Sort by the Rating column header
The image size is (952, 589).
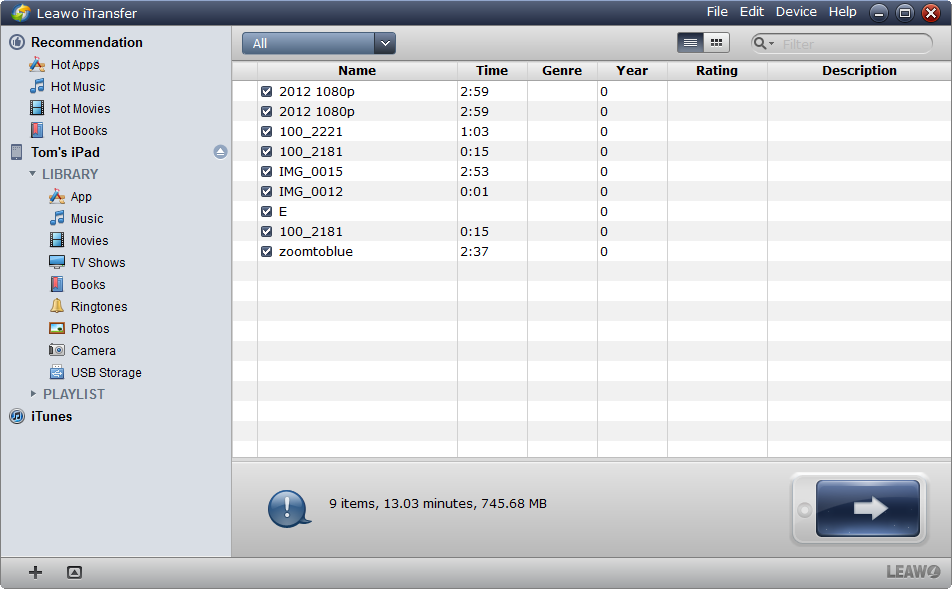click(x=717, y=70)
